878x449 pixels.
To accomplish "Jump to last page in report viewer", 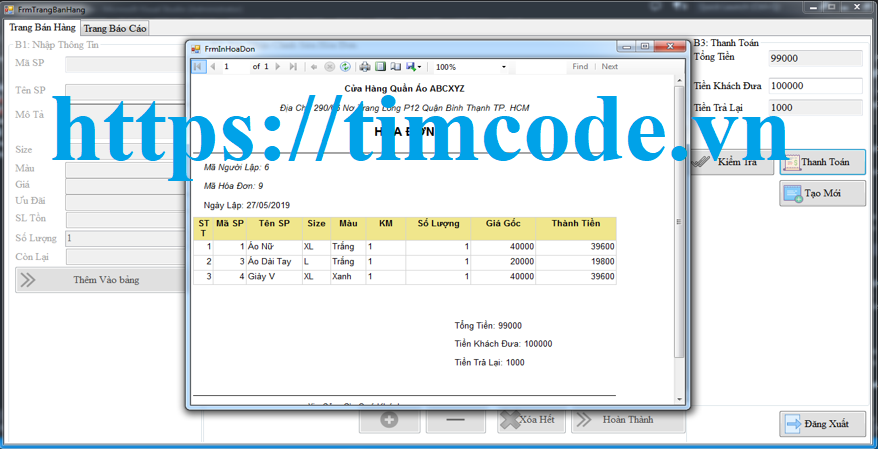I will pos(293,67).
